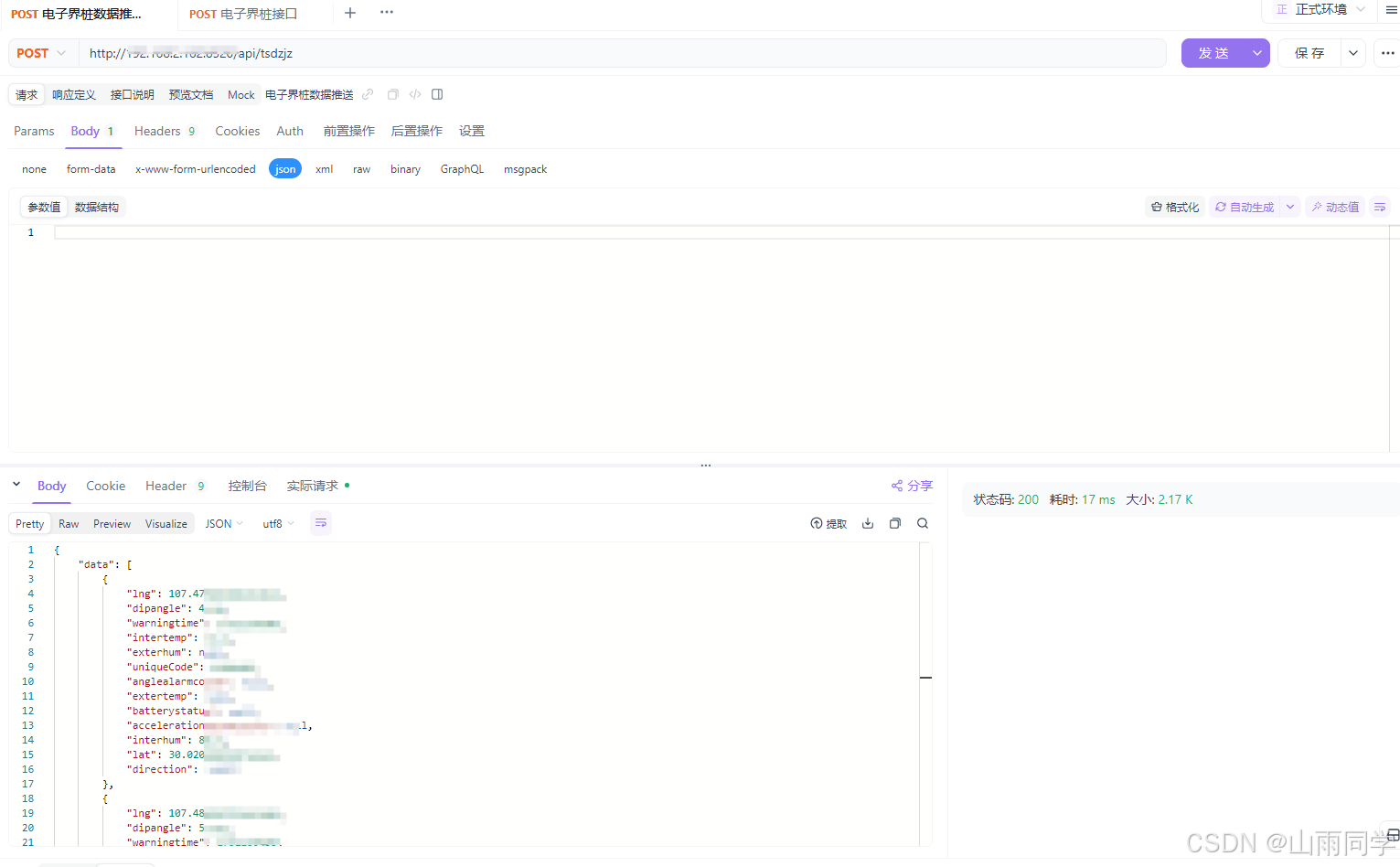Open response Cookie tab
The image size is (1400, 867).
[106, 486]
